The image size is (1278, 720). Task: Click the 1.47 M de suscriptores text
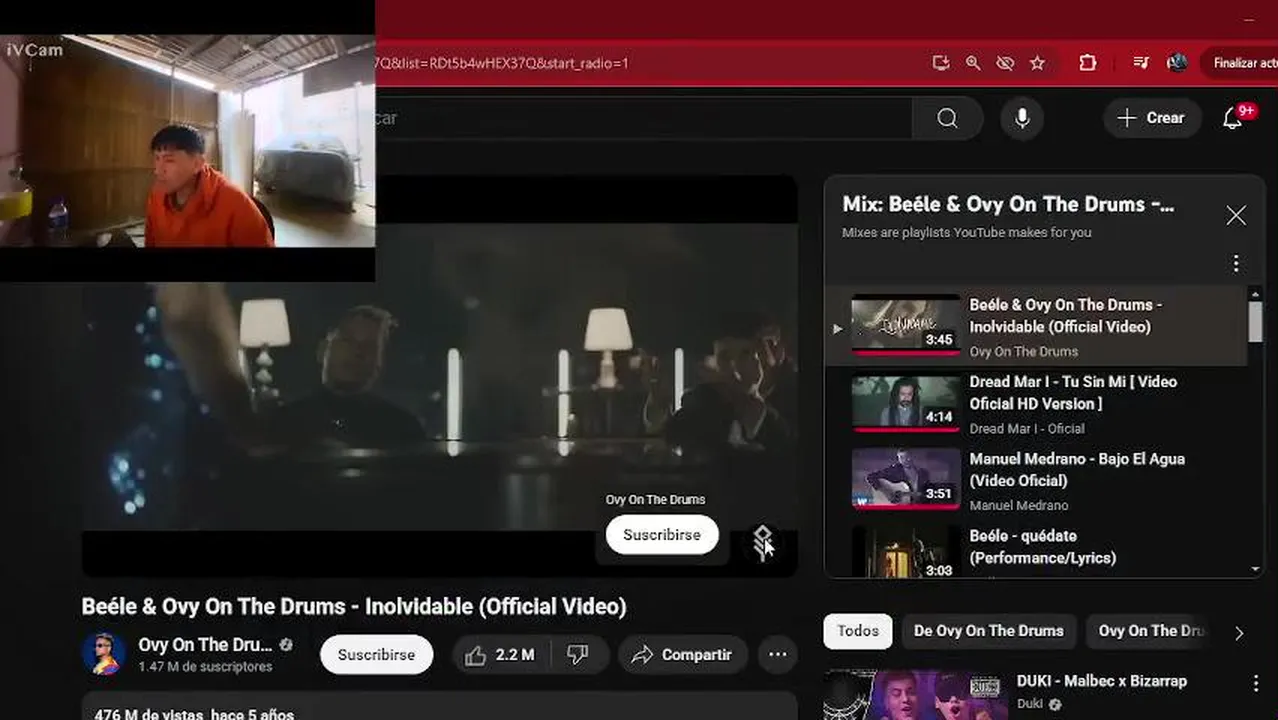205,667
